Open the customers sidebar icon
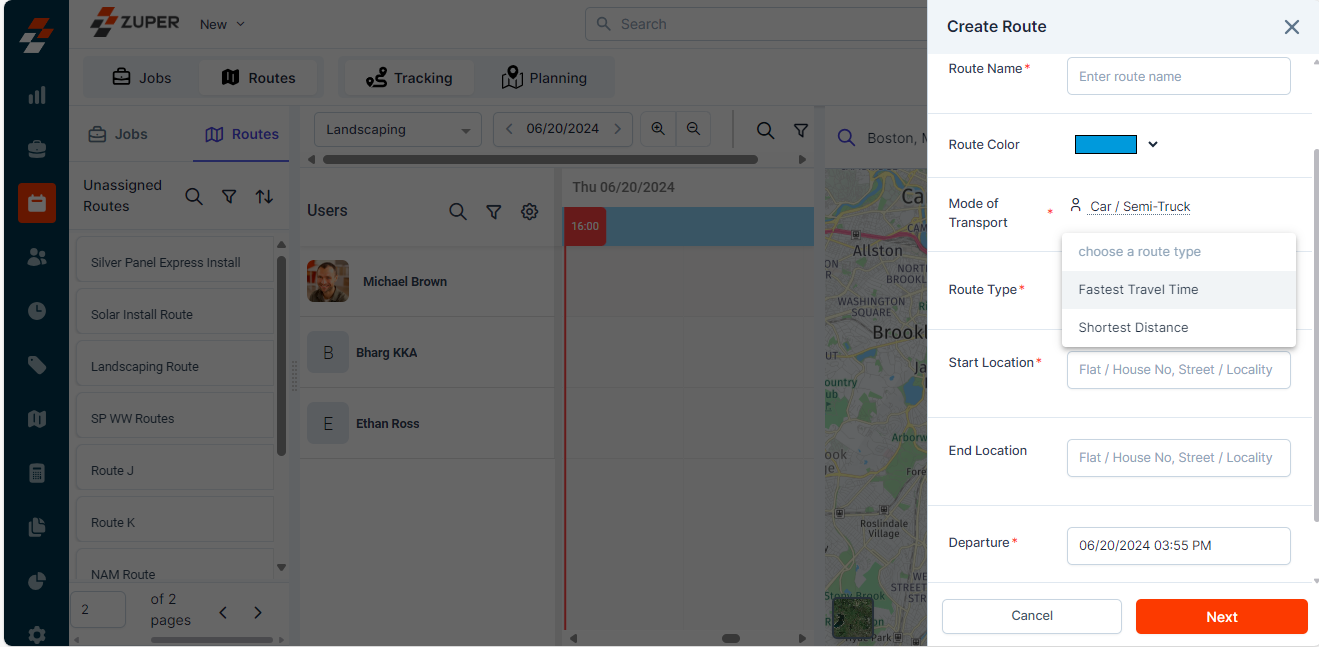Image resolution: width=1319 pixels, height=647 pixels. 37,257
